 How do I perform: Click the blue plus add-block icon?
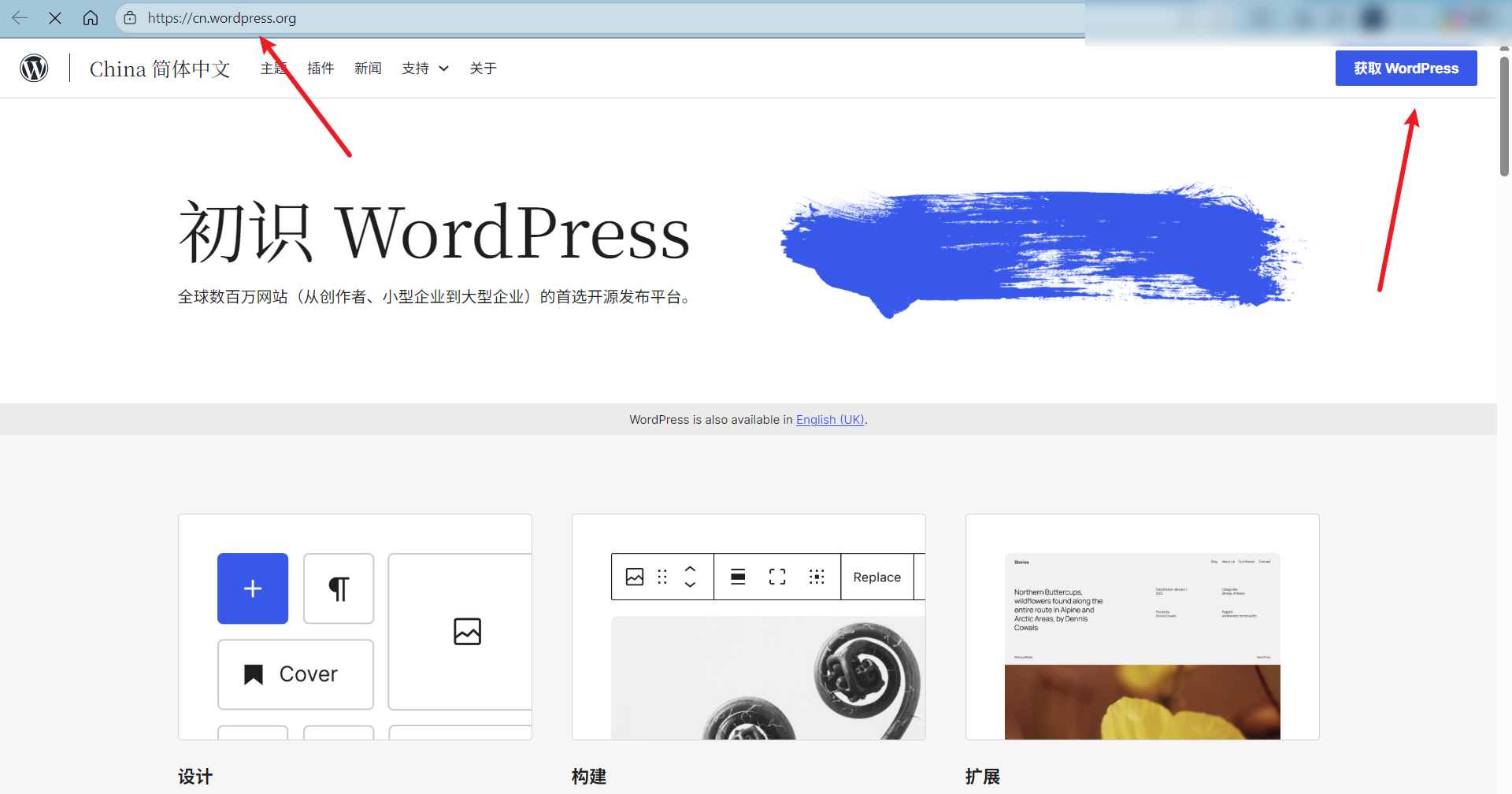tap(253, 588)
